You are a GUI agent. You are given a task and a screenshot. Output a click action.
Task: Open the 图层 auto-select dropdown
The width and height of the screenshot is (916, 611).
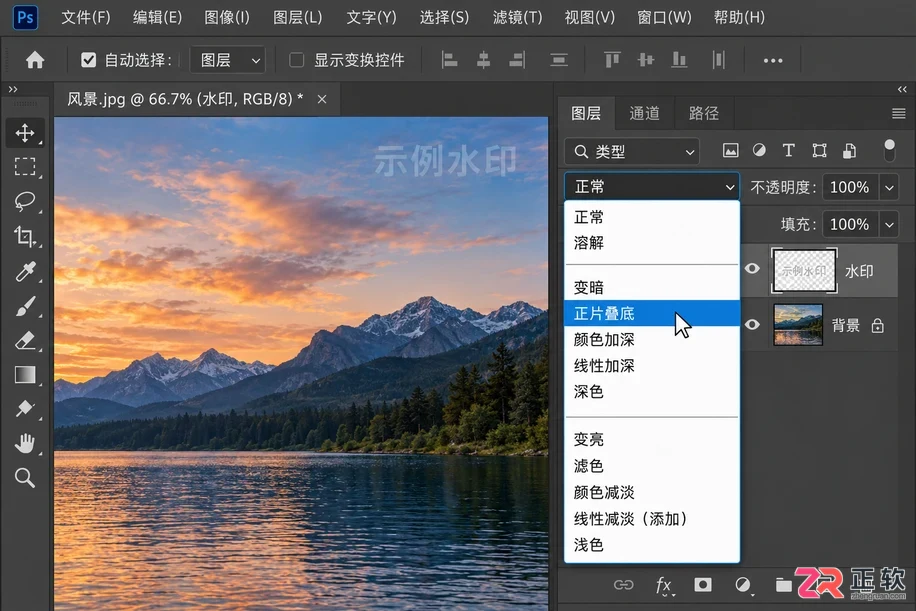click(x=228, y=60)
